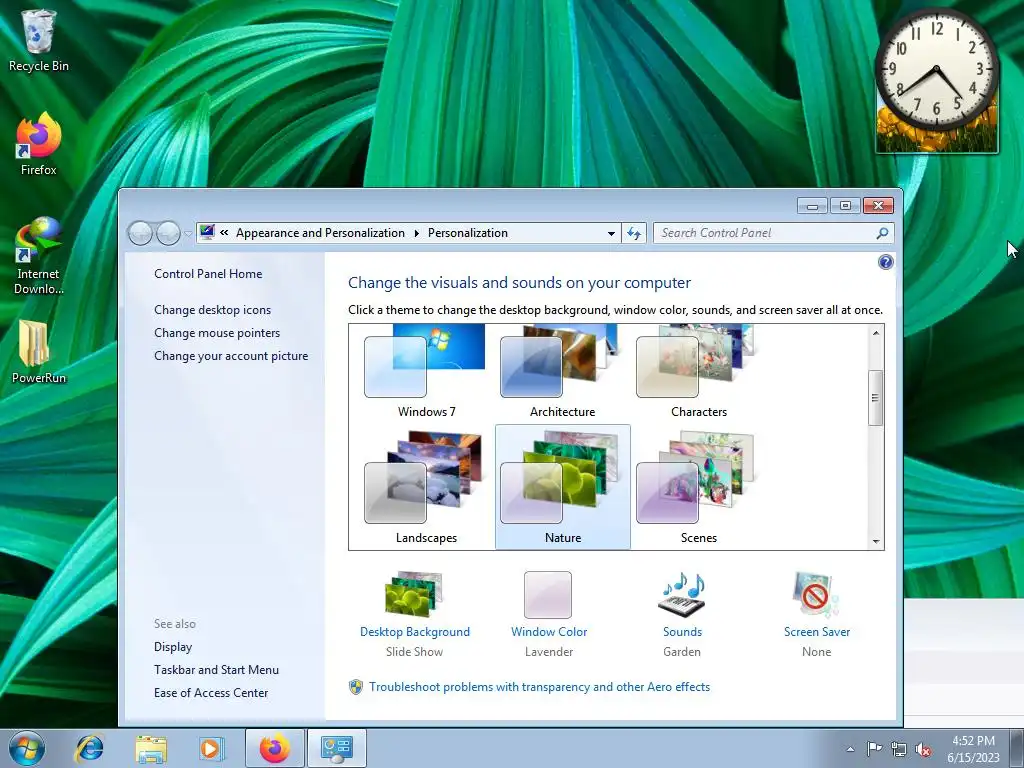Click the refresh button beside address bar
Screen dimensions: 1024x768
pyautogui.click(x=634, y=233)
